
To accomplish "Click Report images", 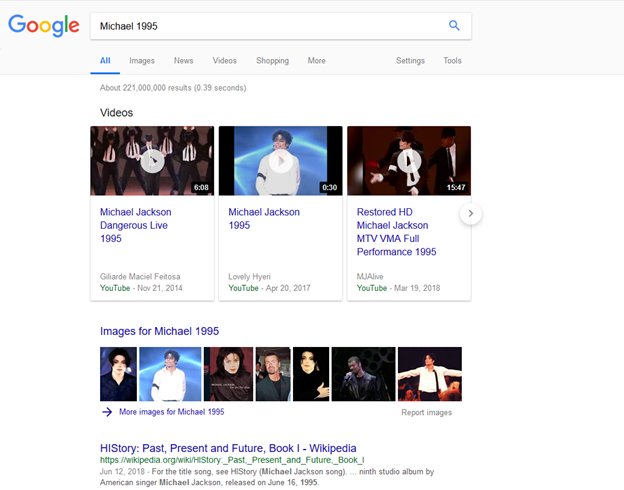I will [427, 413].
